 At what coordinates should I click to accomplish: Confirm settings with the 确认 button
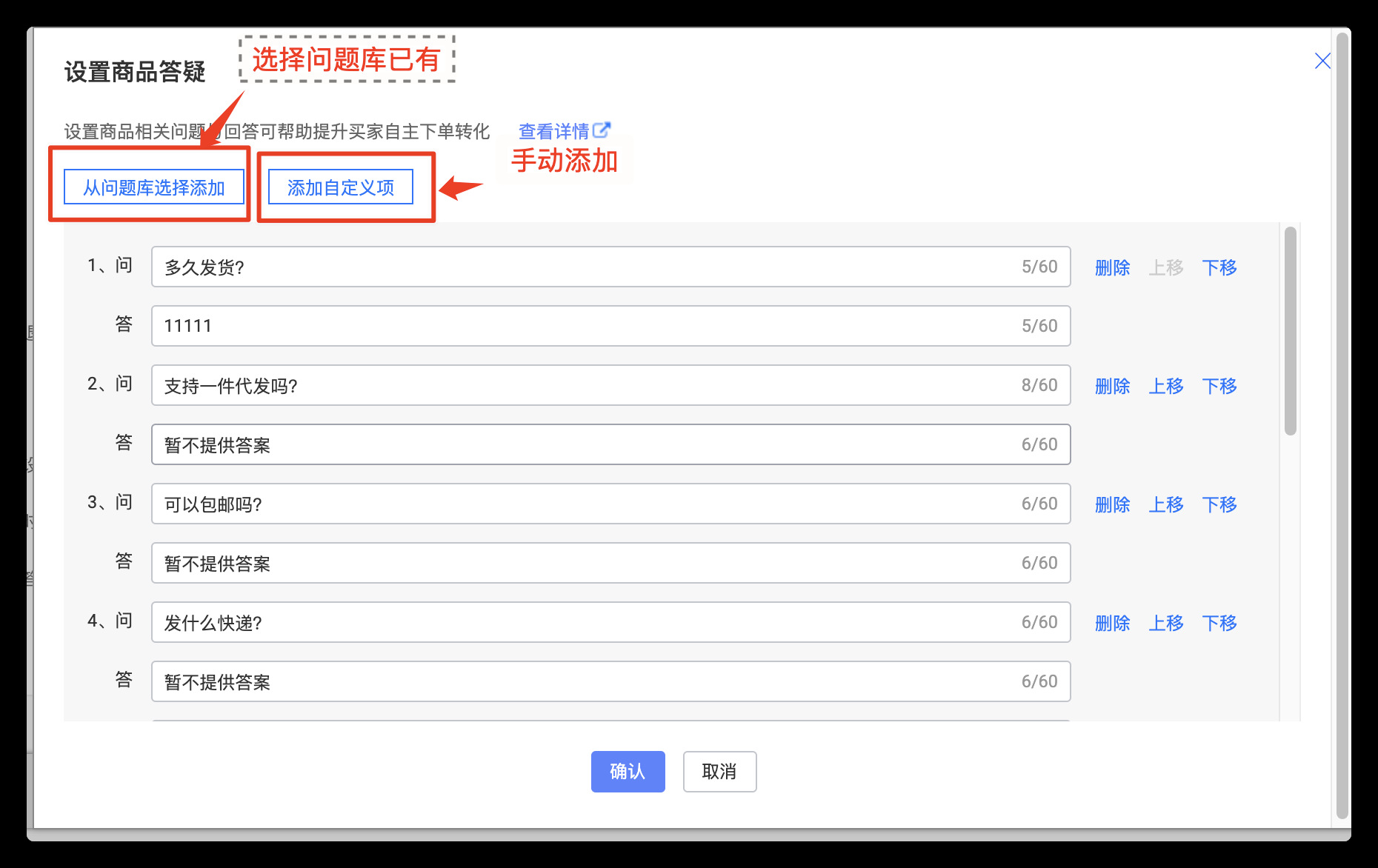[628, 772]
